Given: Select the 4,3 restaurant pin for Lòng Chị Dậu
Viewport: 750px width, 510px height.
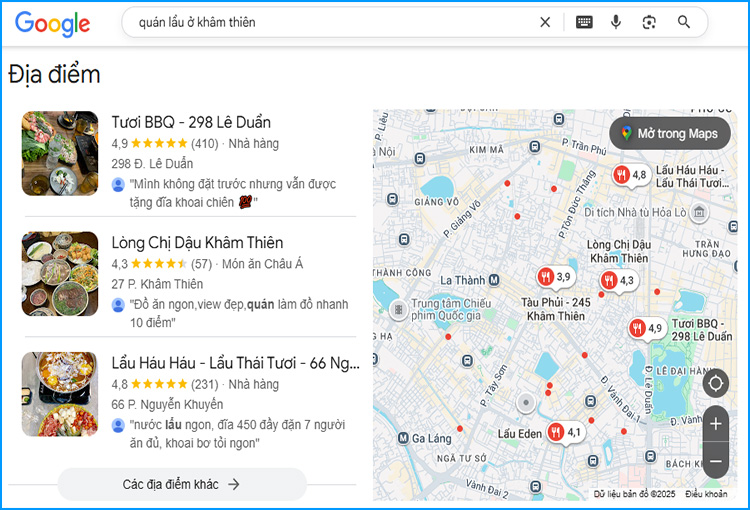Looking at the screenshot, I should coord(618,280).
